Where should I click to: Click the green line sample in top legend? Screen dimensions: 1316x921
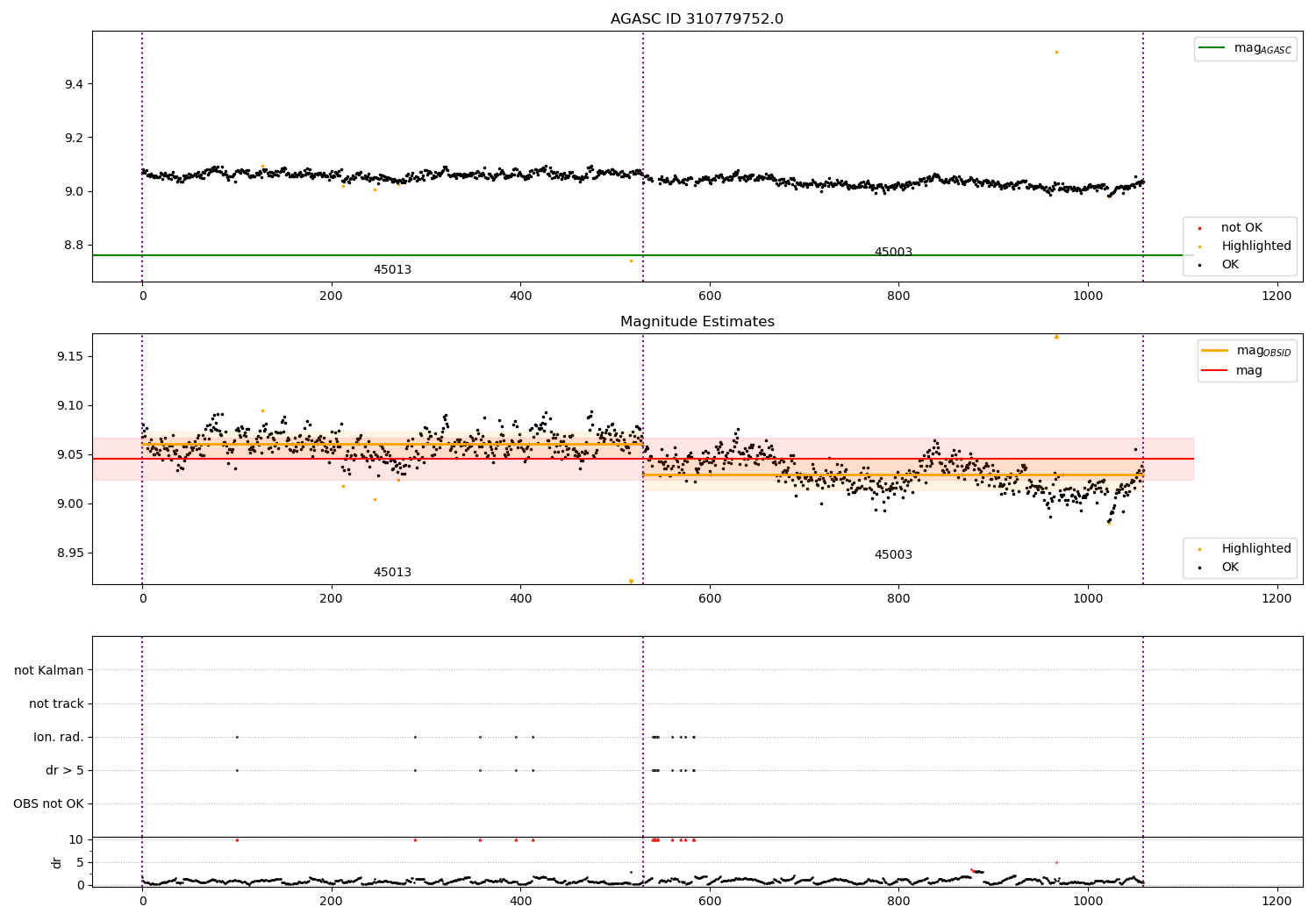(x=1212, y=48)
